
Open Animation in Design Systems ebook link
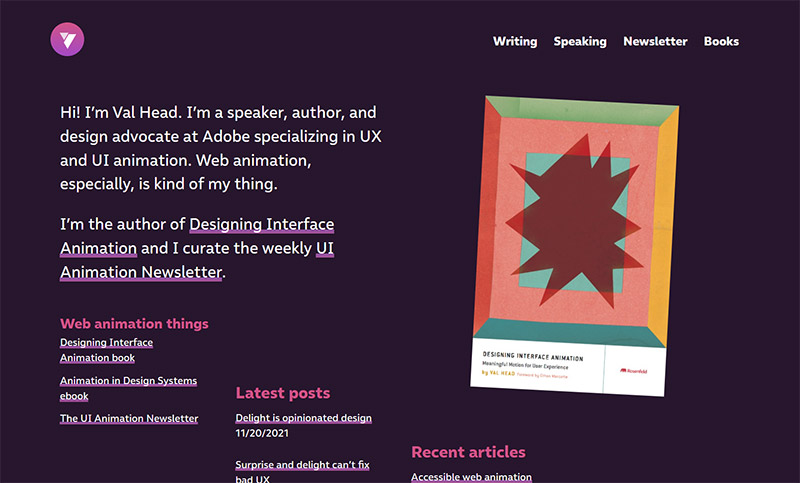(128, 388)
